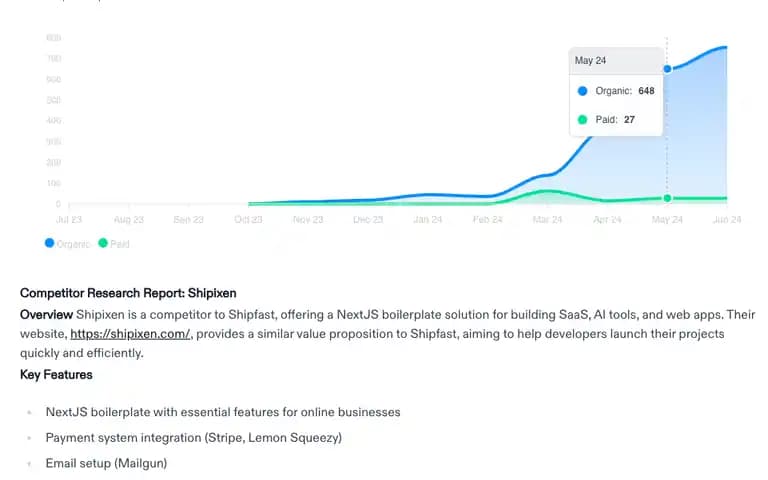
Task: Click the 0 value on y-axis
Action: point(58,204)
